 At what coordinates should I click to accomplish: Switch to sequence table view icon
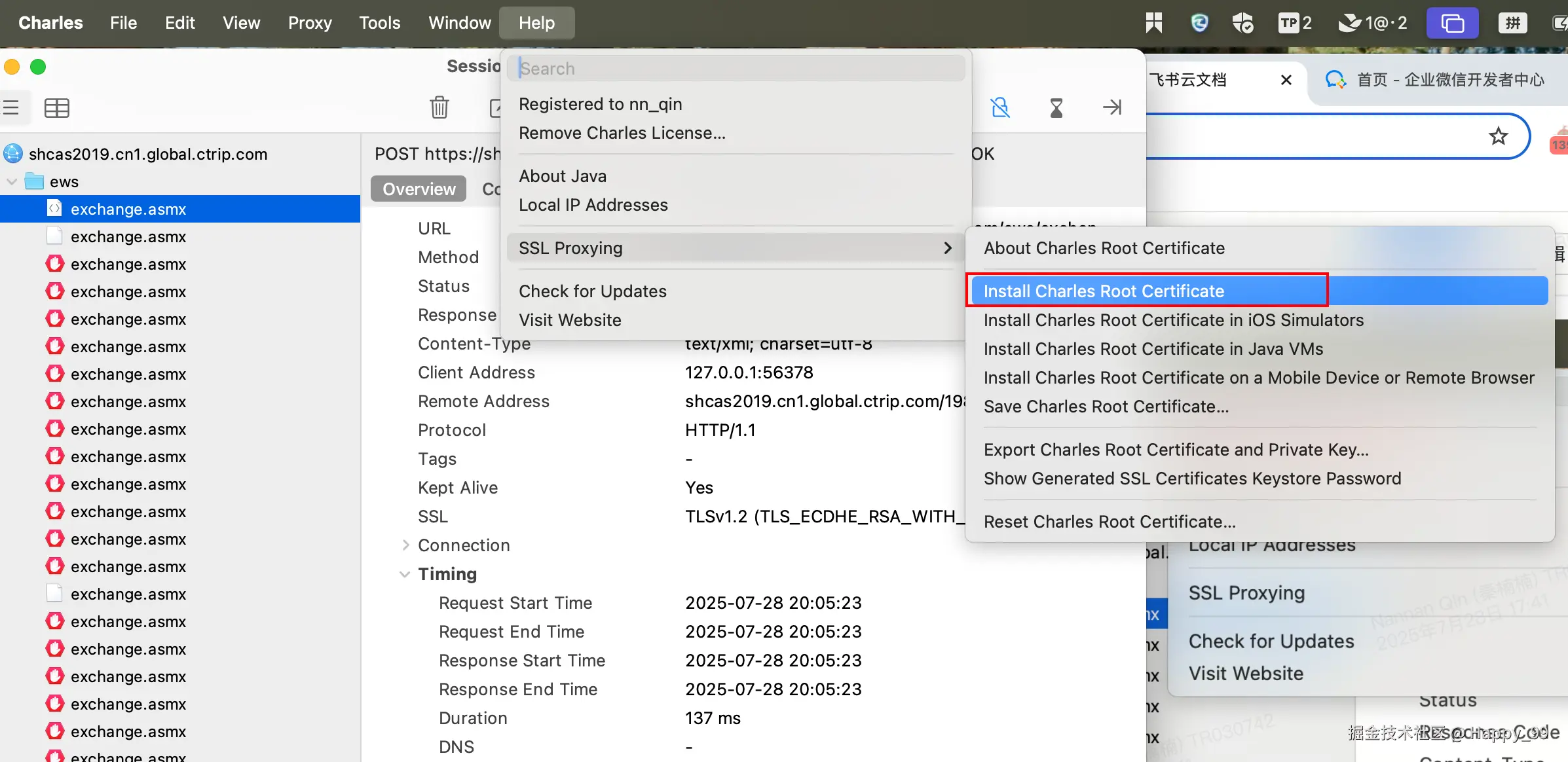pyautogui.click(x=57, y=108)
